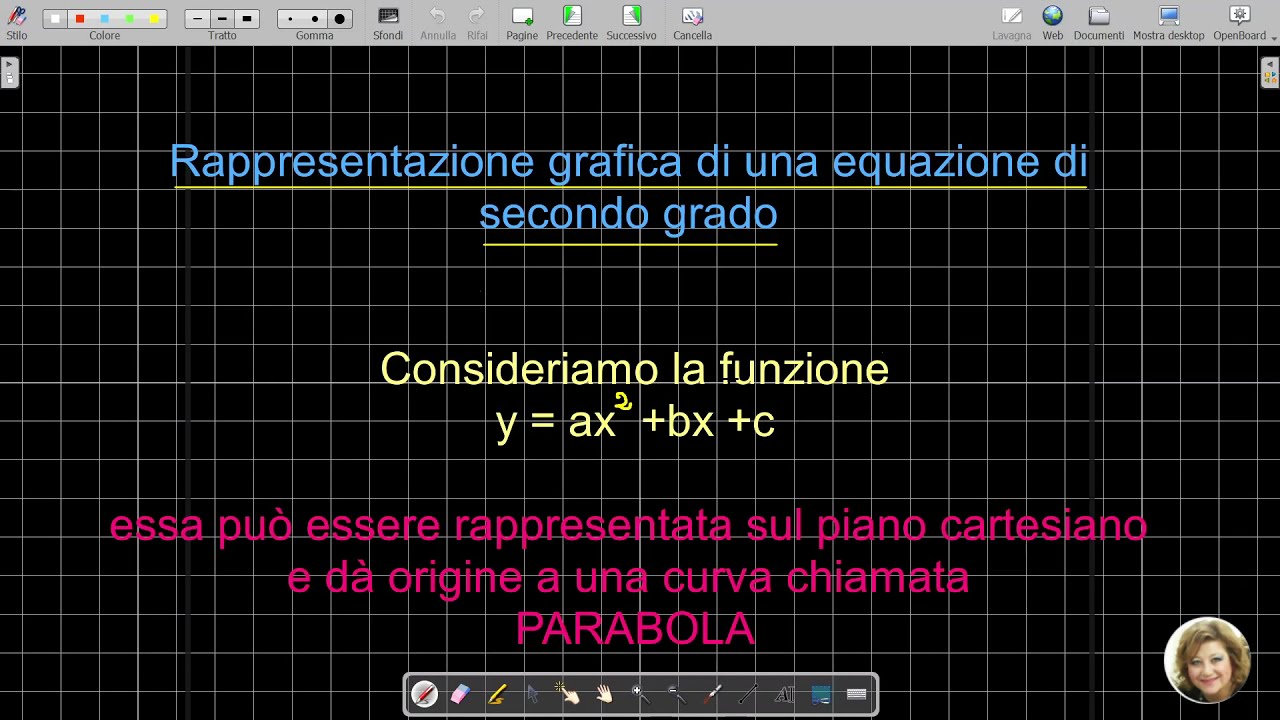Choose the medium Tratto line width
This screenshot has height=720, width=1280.
click(x=222, y=18)
